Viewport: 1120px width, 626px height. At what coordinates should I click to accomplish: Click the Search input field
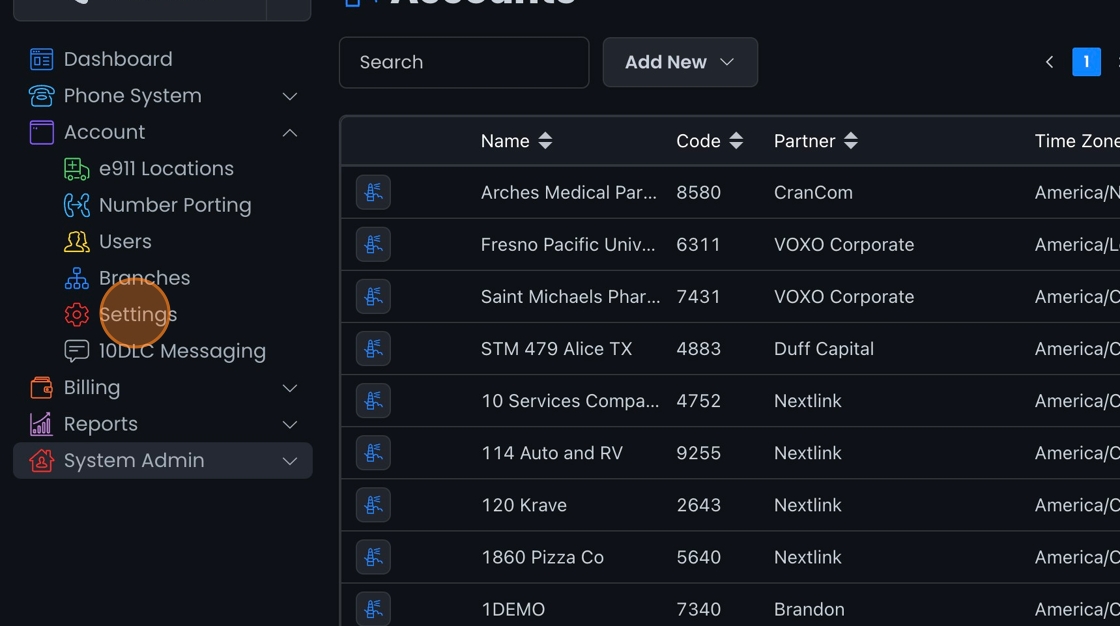(464, 62)
